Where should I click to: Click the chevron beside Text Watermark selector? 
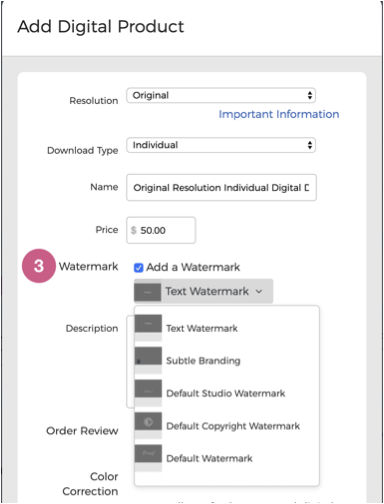click(x=259, y=292)
